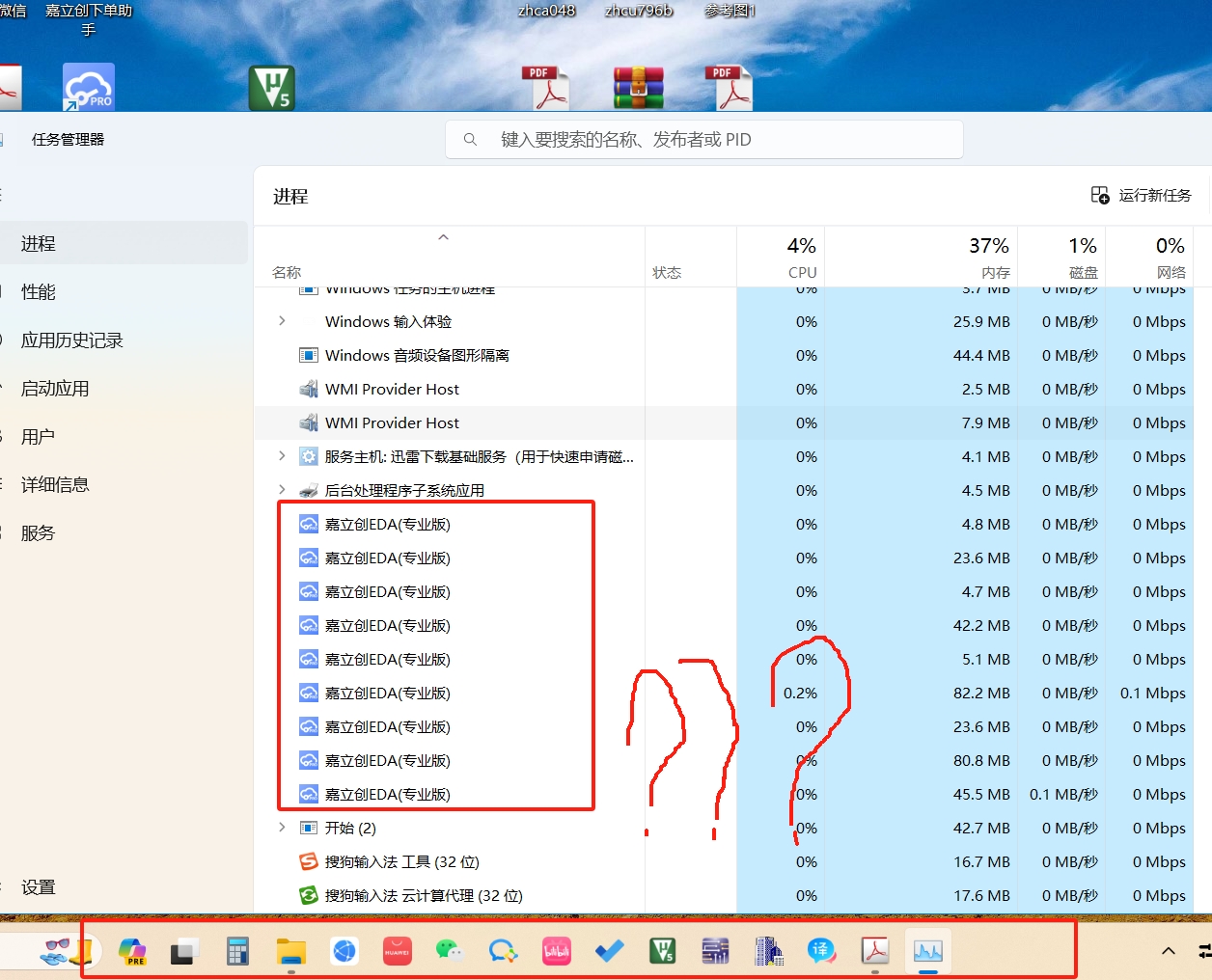Click the Run new task icon
Image resolution: width=1212 pixels, height=980 pixels.
pyautogui.click(x=1100, y=196)
